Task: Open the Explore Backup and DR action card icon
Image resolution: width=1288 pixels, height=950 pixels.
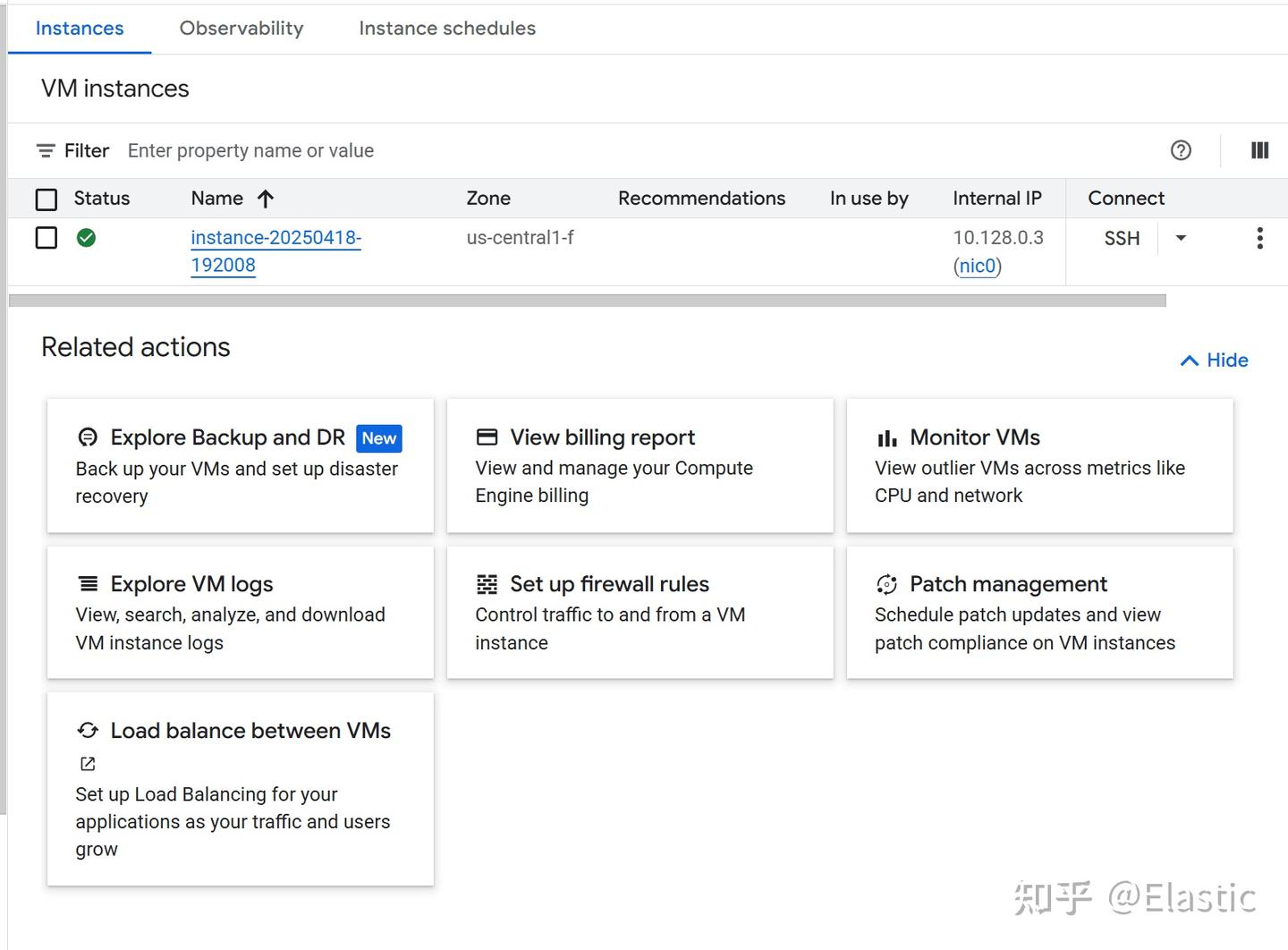Action: click(87, 437)
